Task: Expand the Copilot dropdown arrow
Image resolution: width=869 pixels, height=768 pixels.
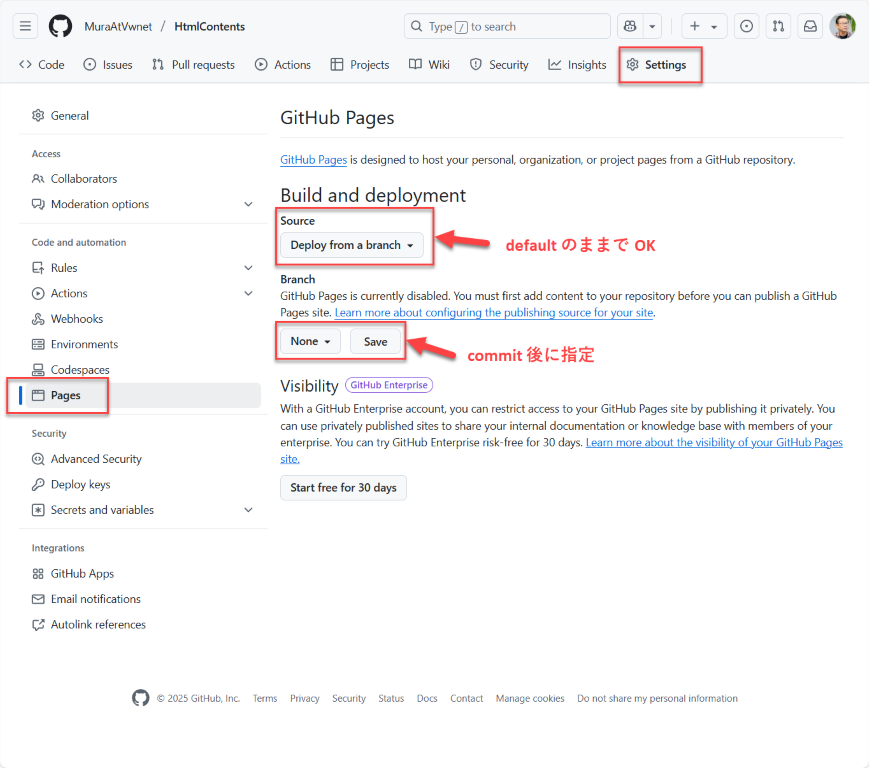Action: point(652,26)
